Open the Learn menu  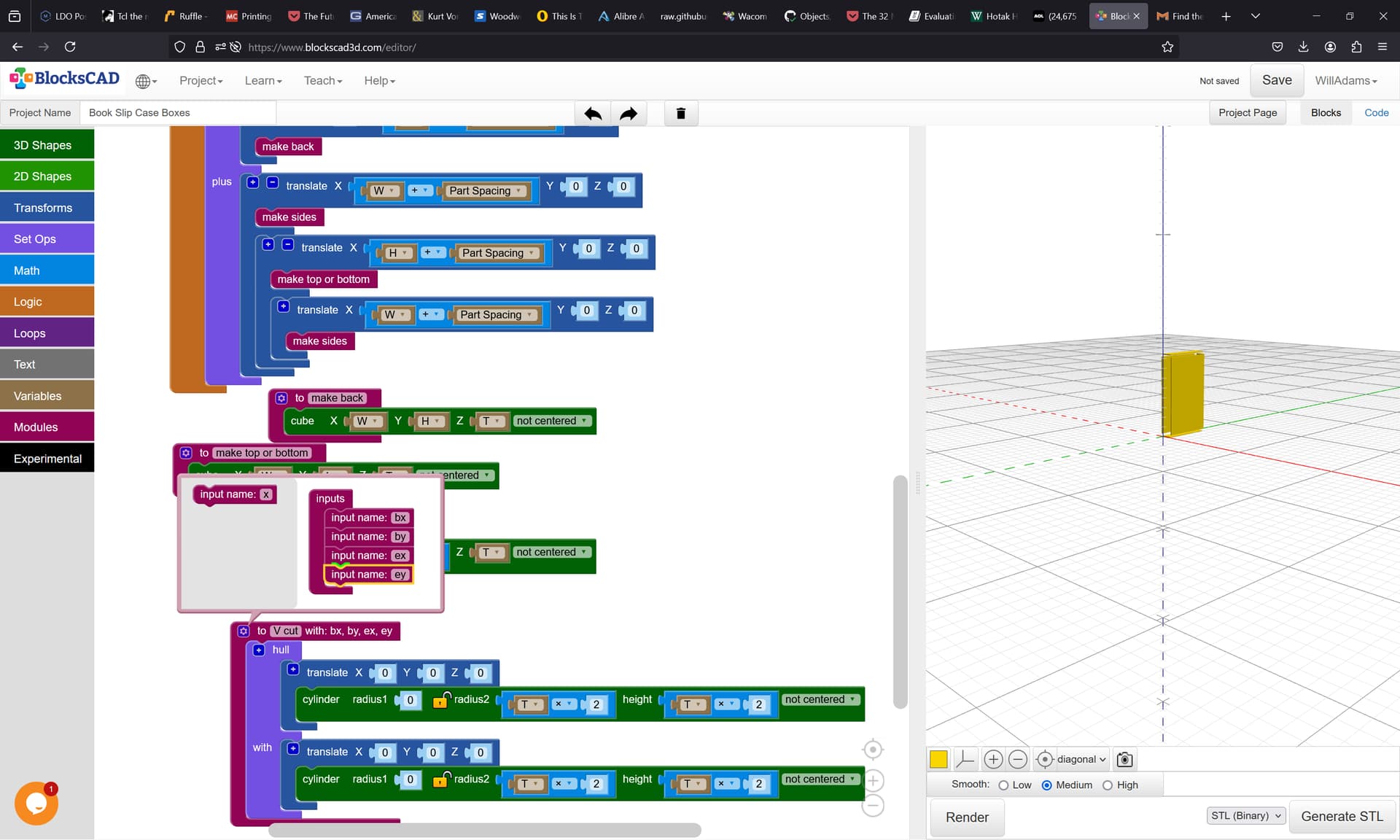tap(263, 81)
